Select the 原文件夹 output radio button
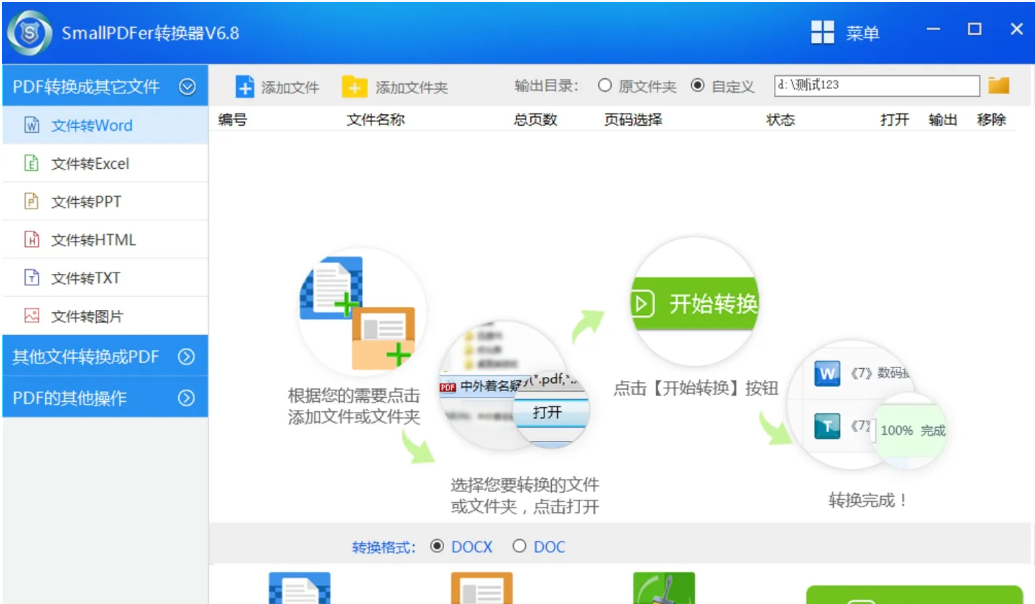Viewport: 1035px width, 604px height. click(x=605, y=86)
